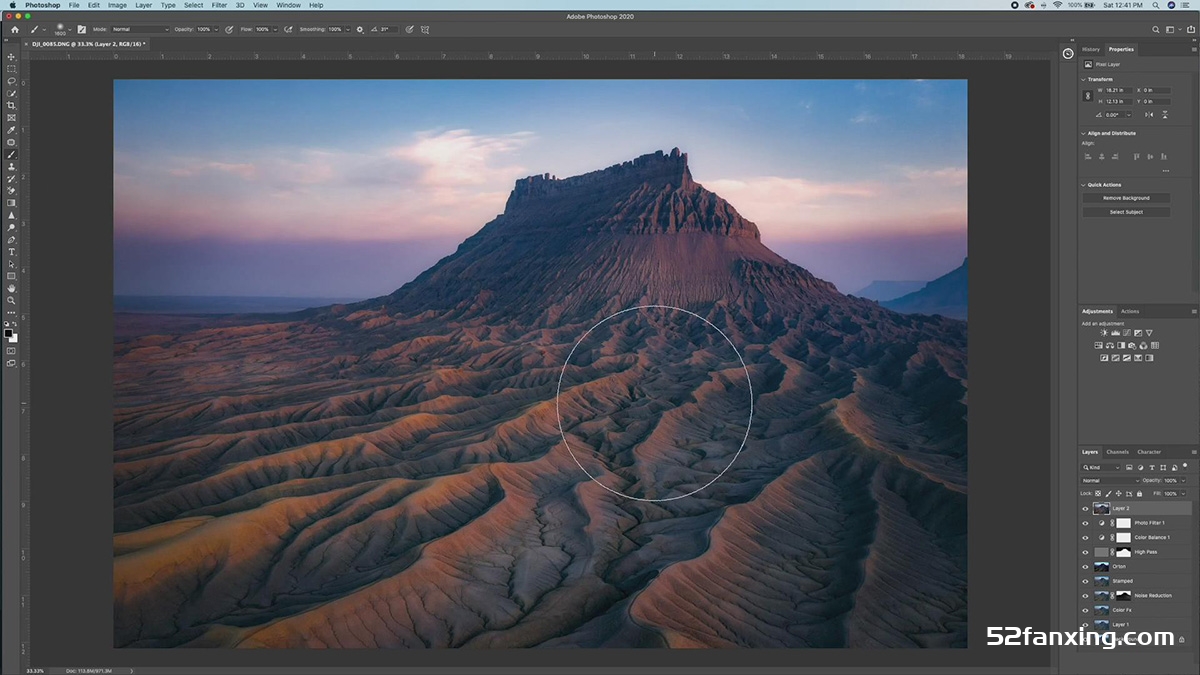Viewport: 1200px width, 675px height.
Task: Select the Zoom tool in toolbar
Action: [x=12, y=300]
